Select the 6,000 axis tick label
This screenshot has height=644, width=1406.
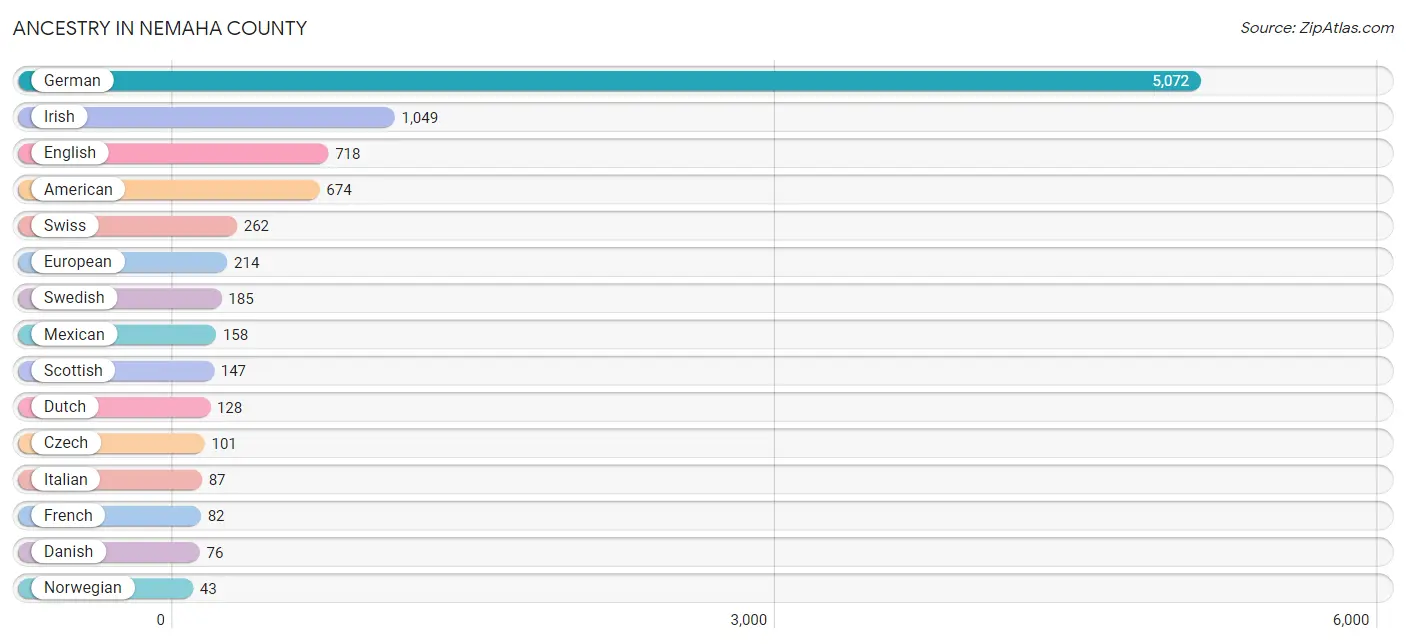click(x=1351, y=620)
